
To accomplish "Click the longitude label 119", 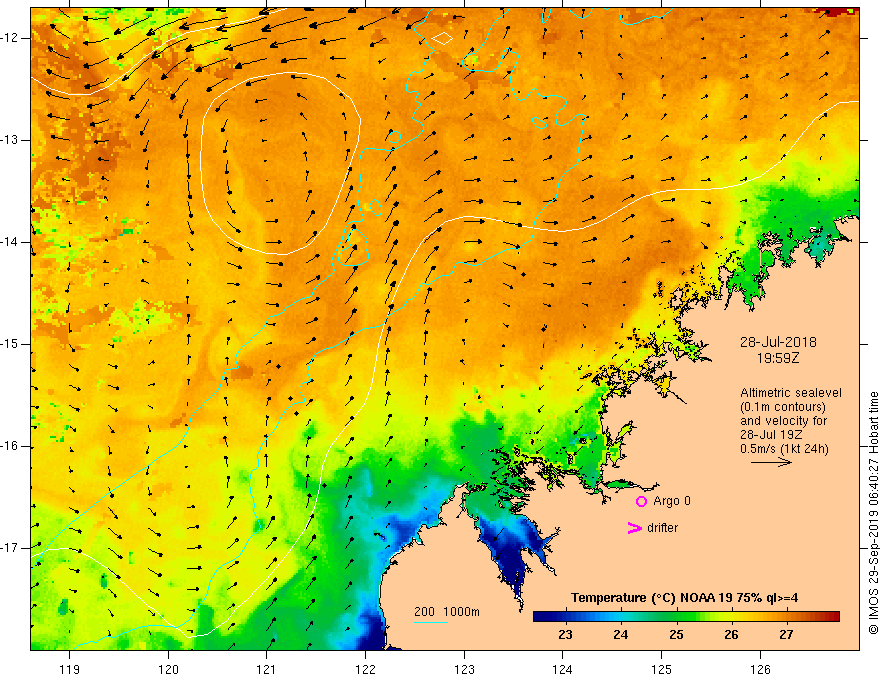I will [x=70, y=669].
